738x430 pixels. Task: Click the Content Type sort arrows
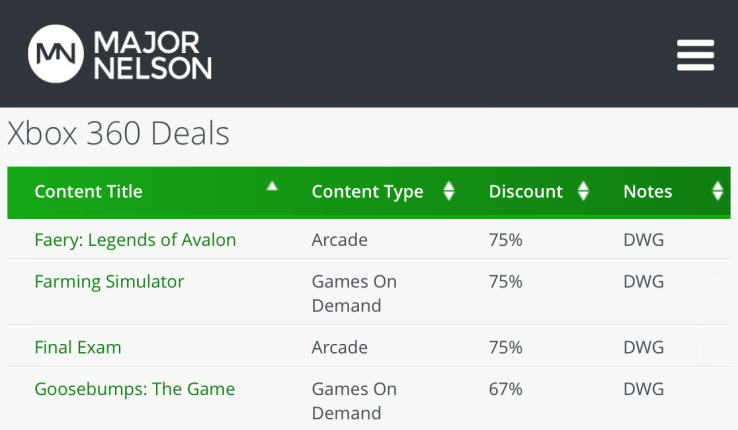pos(449,191)
